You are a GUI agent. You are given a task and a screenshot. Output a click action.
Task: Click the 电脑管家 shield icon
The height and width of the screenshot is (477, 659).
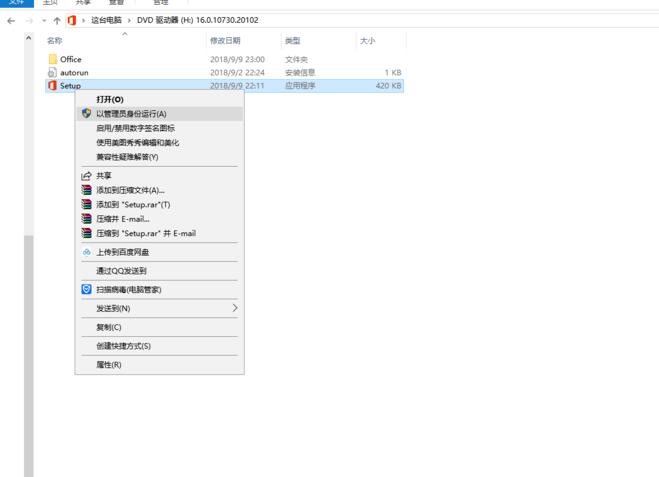87,289
